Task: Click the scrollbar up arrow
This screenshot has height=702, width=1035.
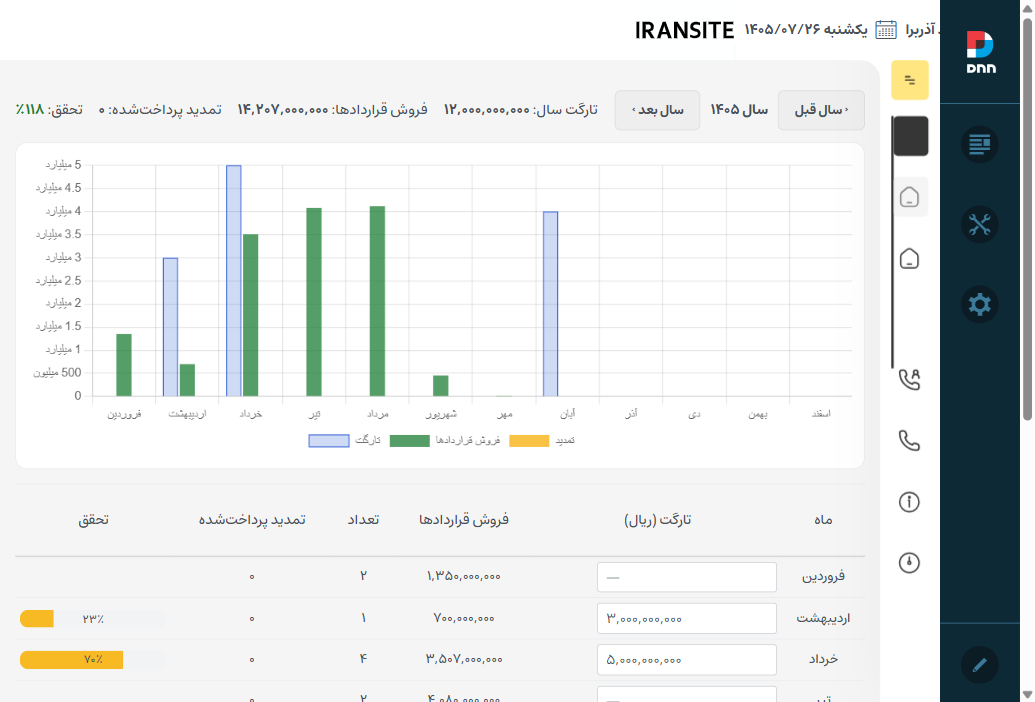Action: [x=1028, y=7]
